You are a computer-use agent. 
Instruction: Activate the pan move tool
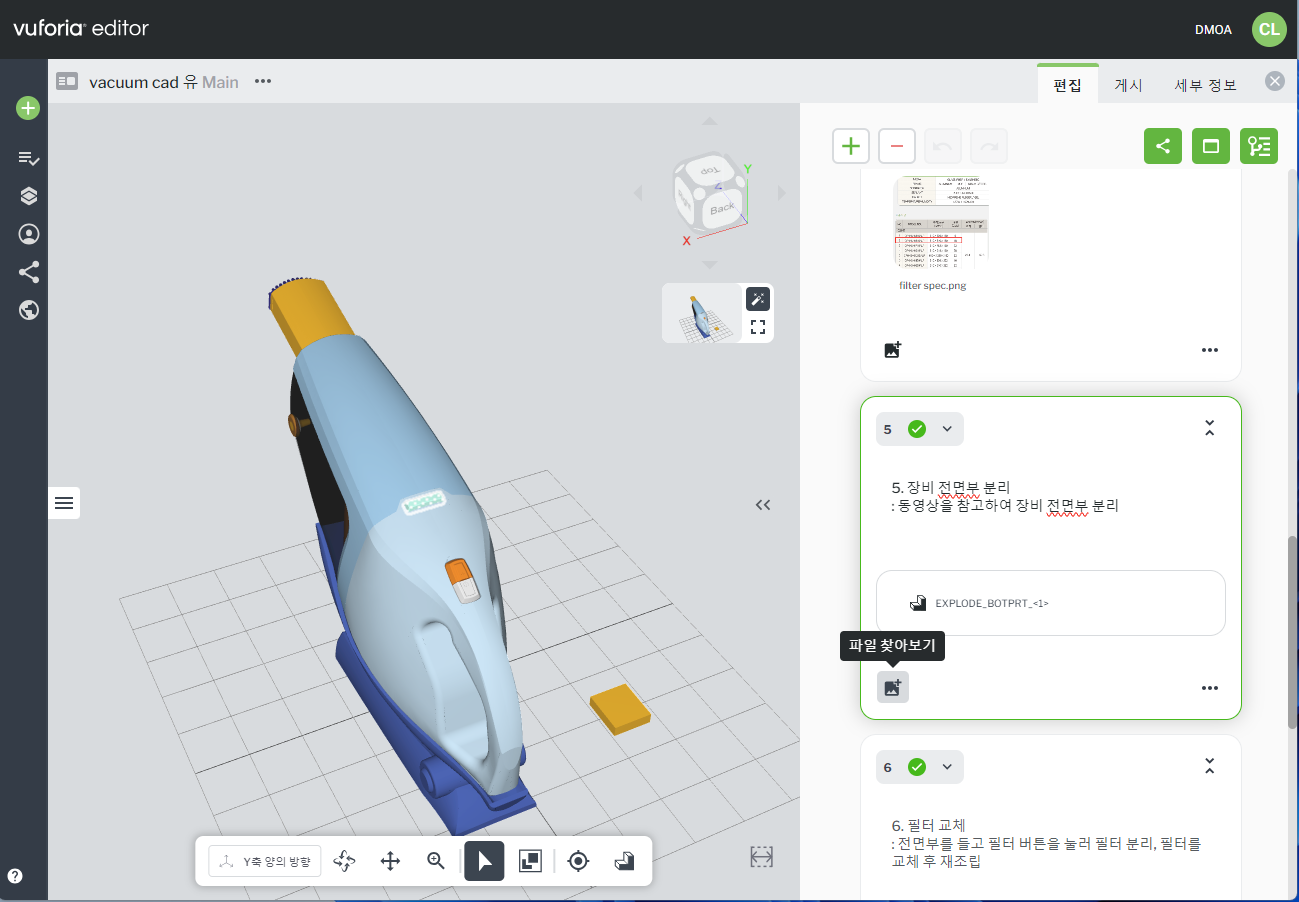pyautogui.click(x=391, y=861)
